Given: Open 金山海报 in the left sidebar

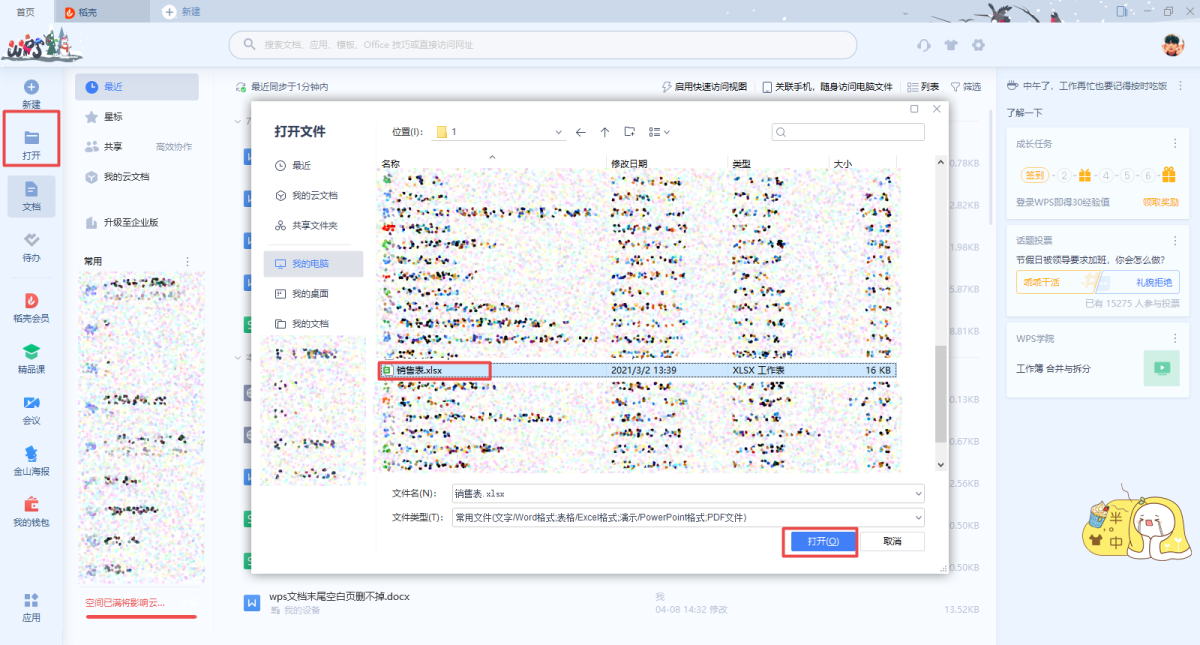Looking at the screenshot, I should click(x=31, y=454).
